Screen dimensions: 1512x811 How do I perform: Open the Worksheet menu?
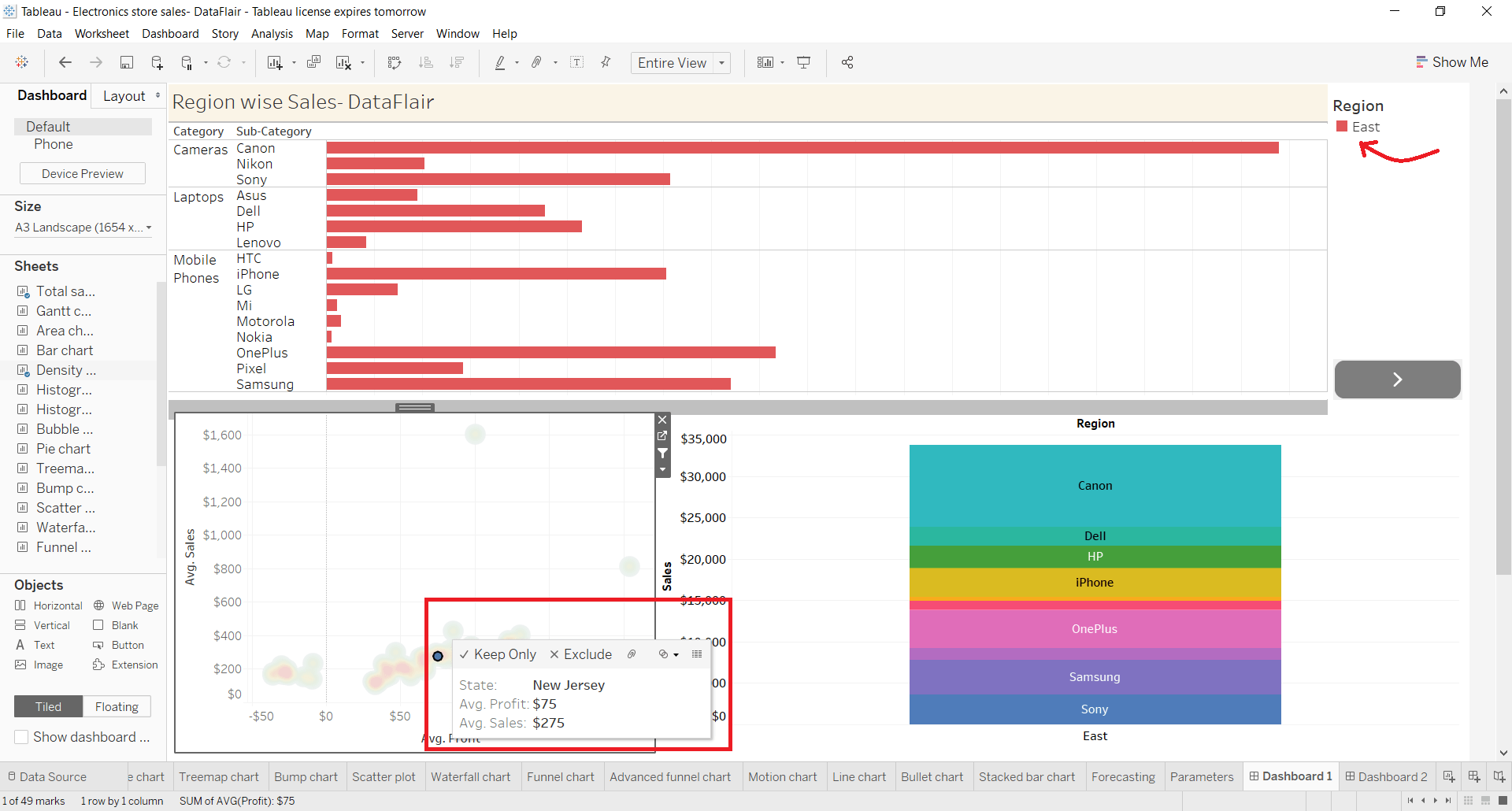point(102,34)
